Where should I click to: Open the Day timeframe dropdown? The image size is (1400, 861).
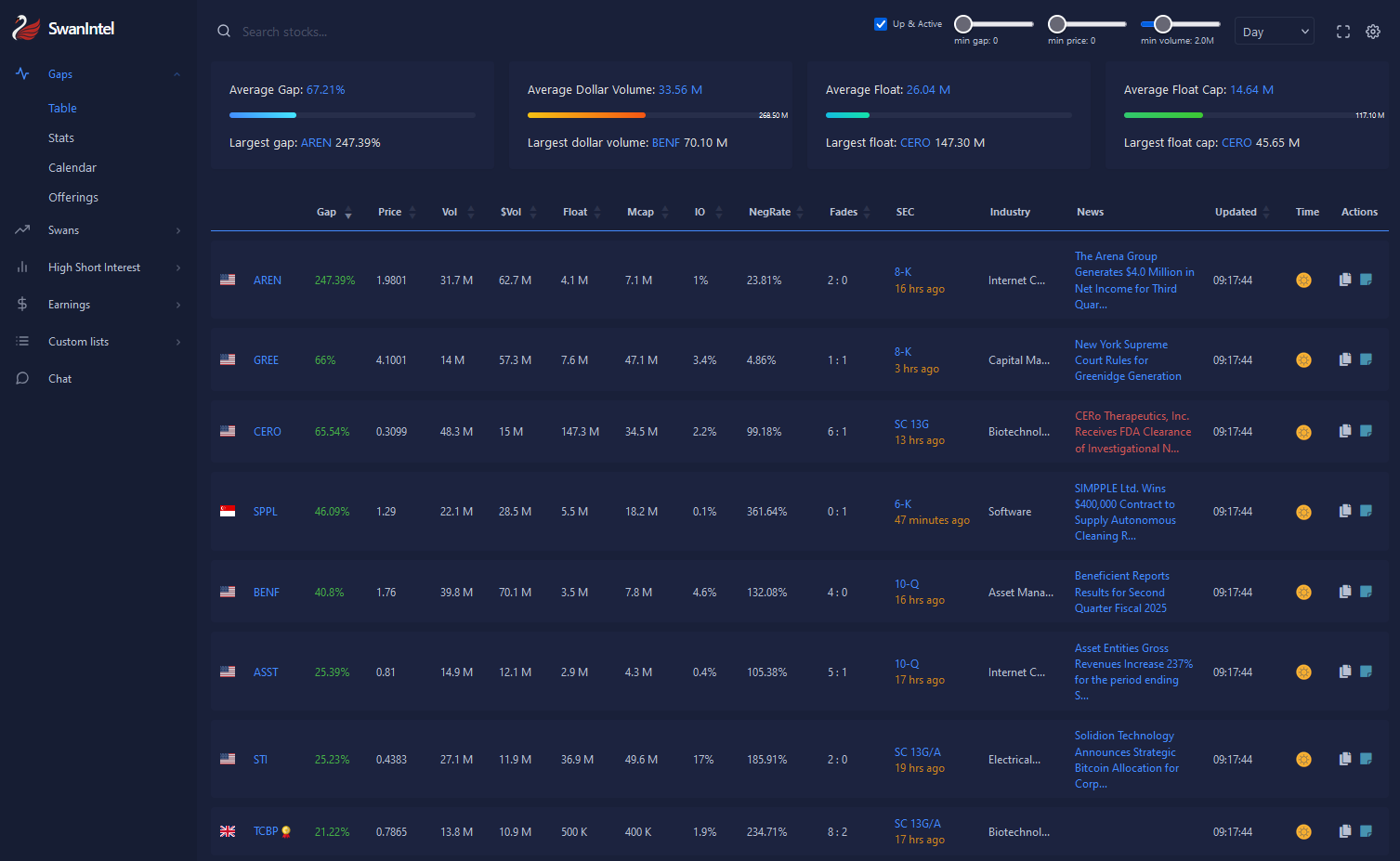(x=1274, y=32)
